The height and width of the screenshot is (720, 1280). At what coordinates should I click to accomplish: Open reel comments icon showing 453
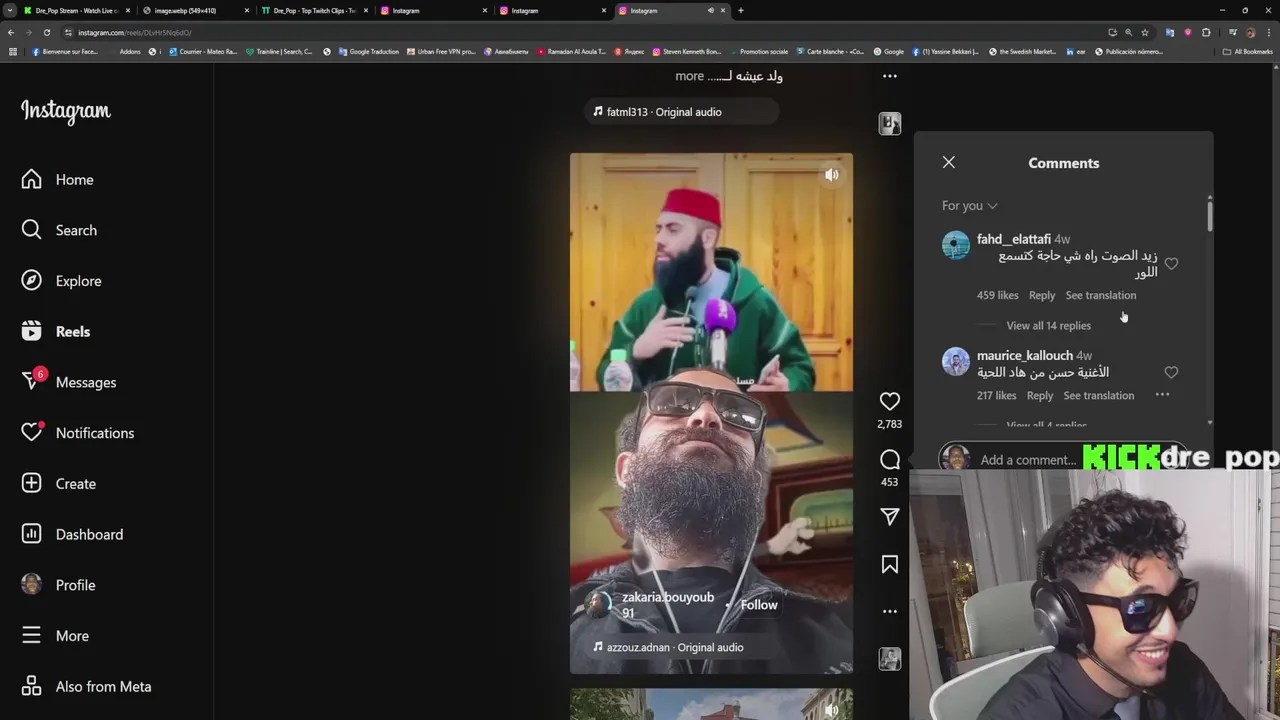pos(889,460)
